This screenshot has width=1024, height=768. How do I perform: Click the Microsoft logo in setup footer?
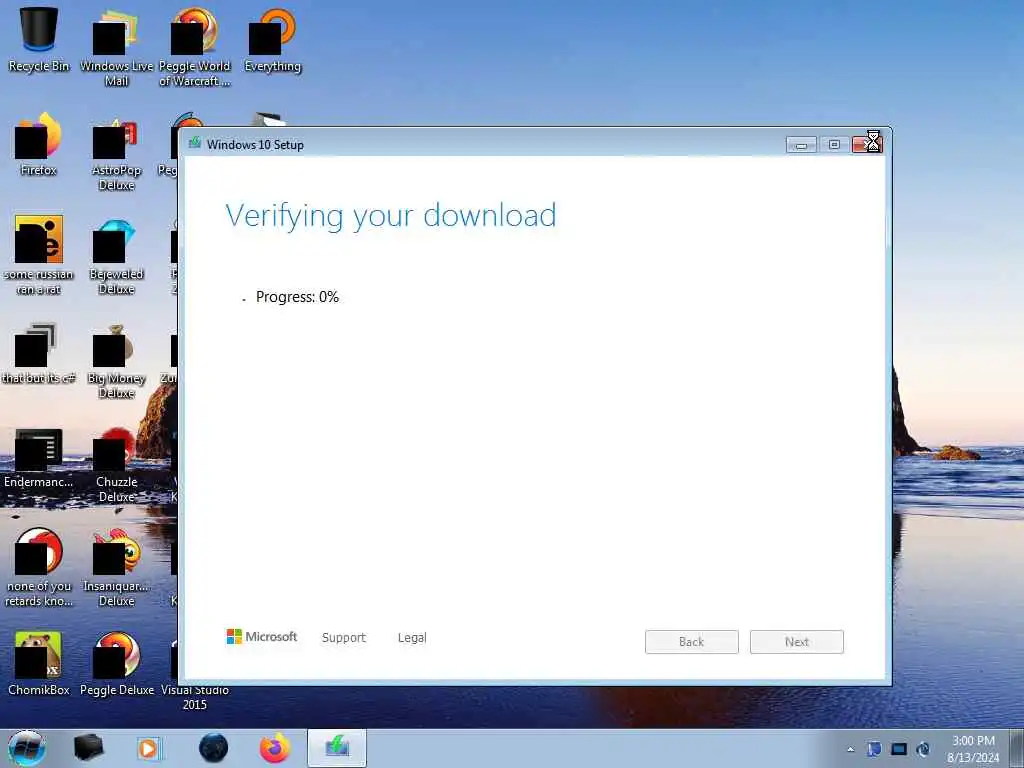click(261, 636)
